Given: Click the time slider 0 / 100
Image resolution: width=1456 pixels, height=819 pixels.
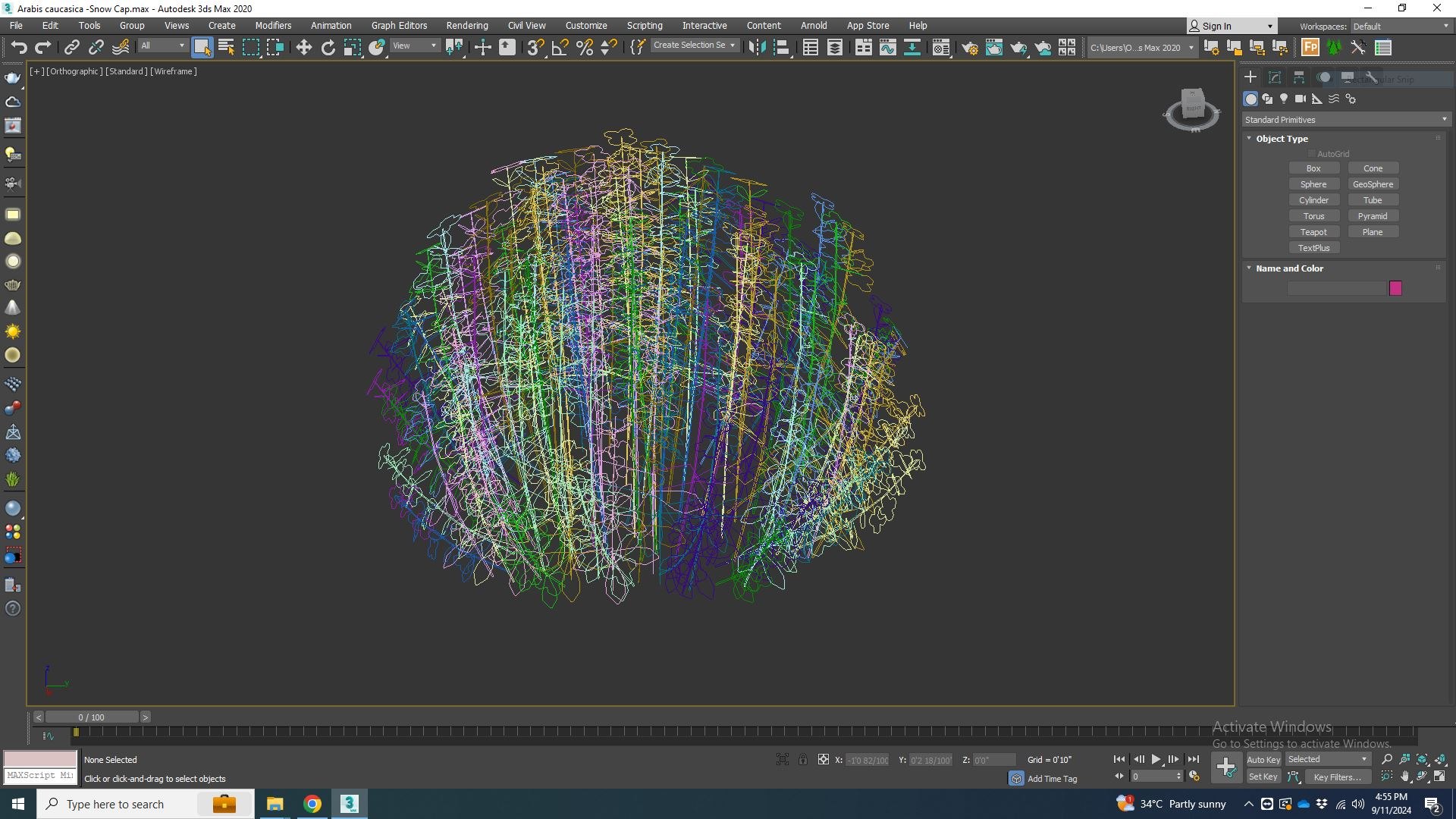Looking at the screenshot, I should click(92, 717).
